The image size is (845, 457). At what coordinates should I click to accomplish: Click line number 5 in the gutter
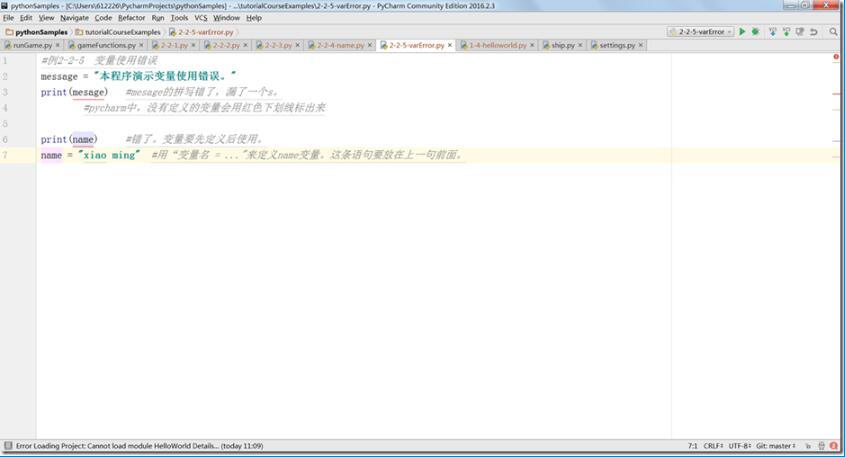coord(5,124)
